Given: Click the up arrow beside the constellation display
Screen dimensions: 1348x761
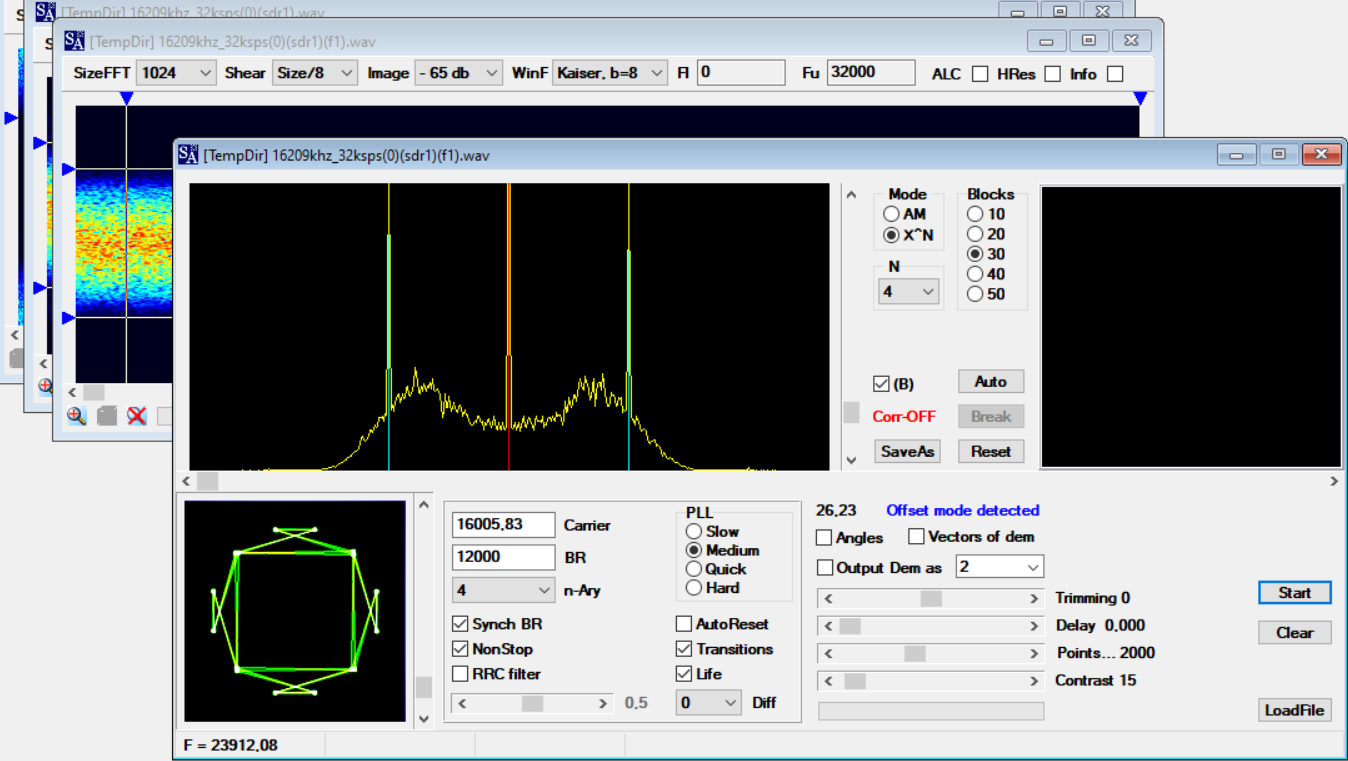Looking at the screenshot, I should click(x=424, y=505).
